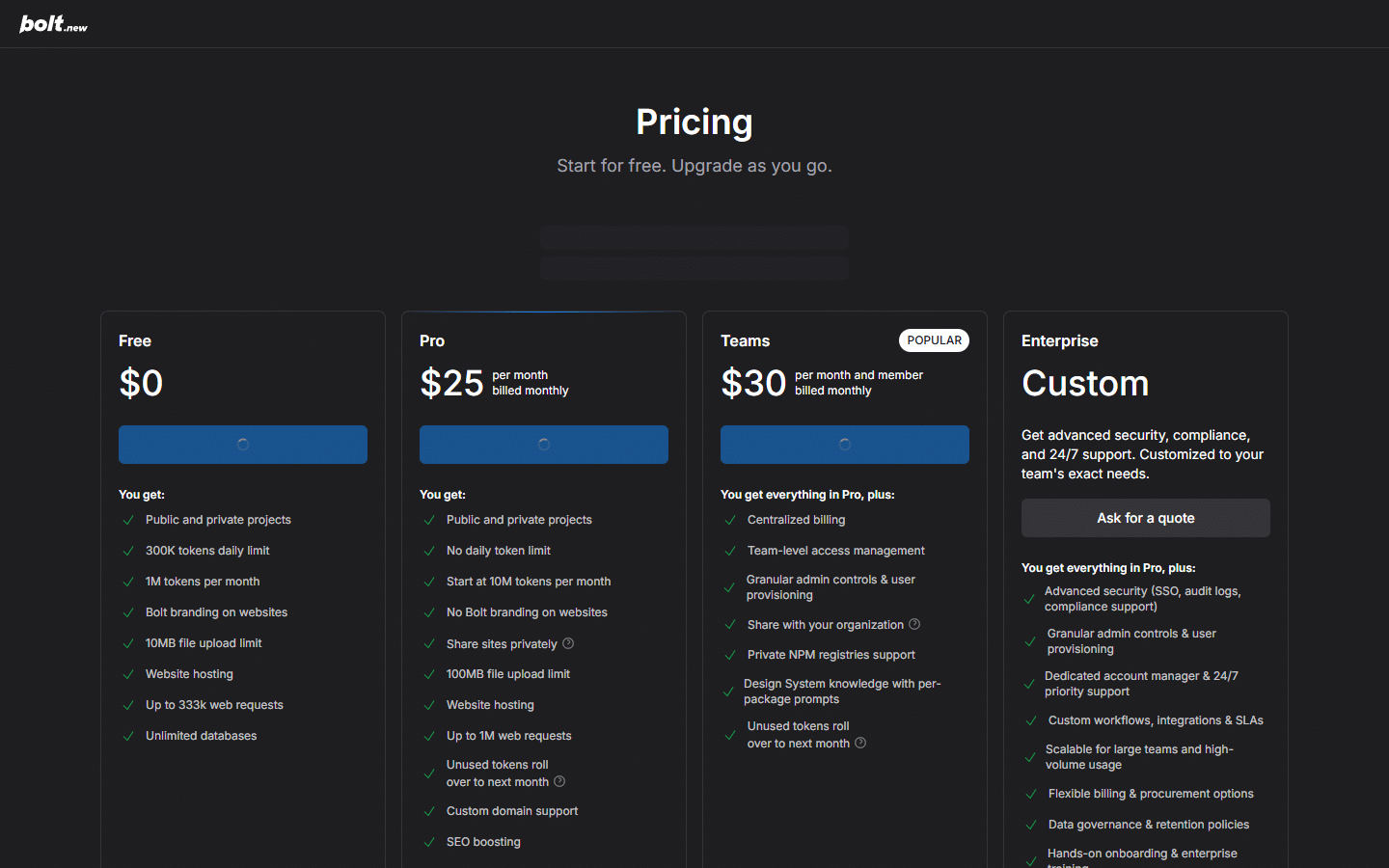Click the checkmark beside "Unlimited databases"
The width and height of the screenshot is (1389, 868).
(x=128, y=735)
